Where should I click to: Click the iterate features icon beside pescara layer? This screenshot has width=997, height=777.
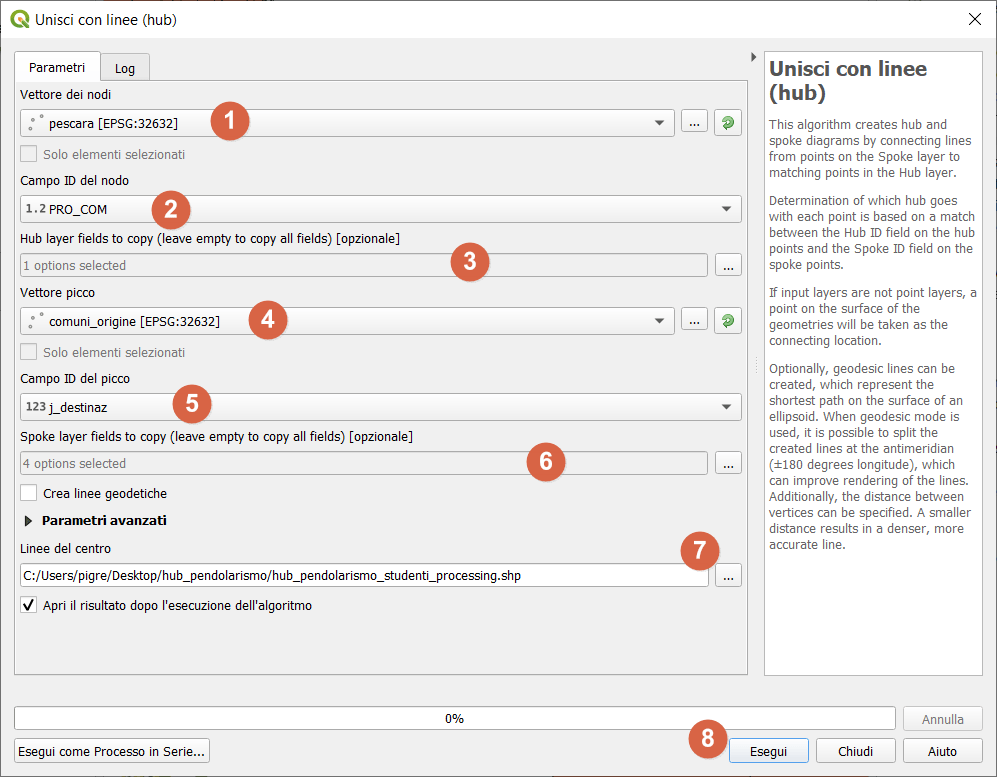(x=727, y=123)
